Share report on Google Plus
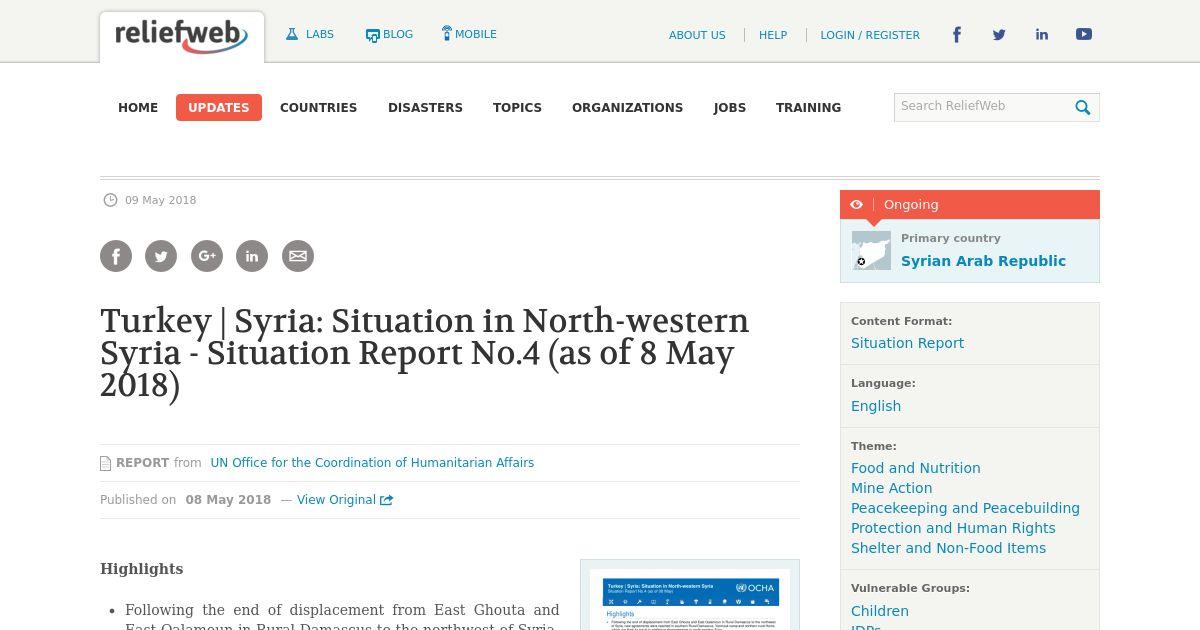 click(x=207, y=256)
